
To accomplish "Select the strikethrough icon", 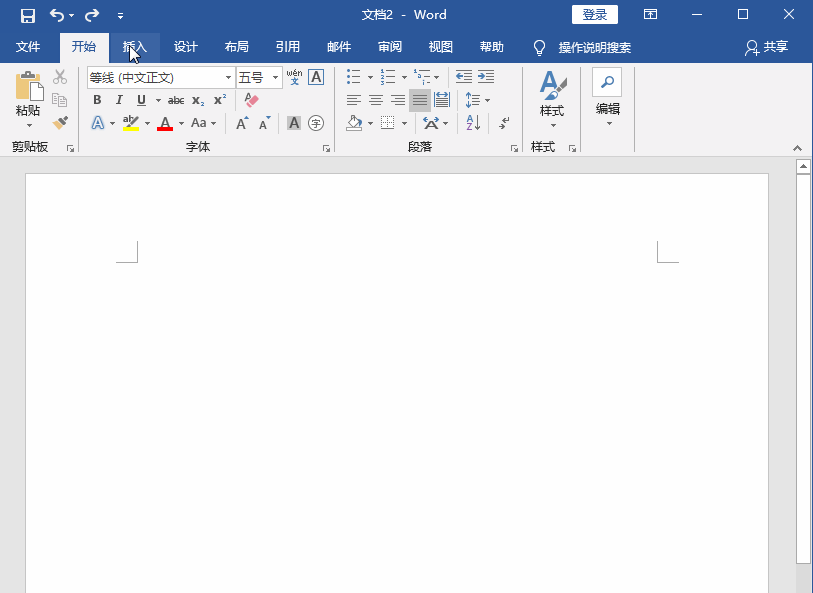I will tap(177, 100).
